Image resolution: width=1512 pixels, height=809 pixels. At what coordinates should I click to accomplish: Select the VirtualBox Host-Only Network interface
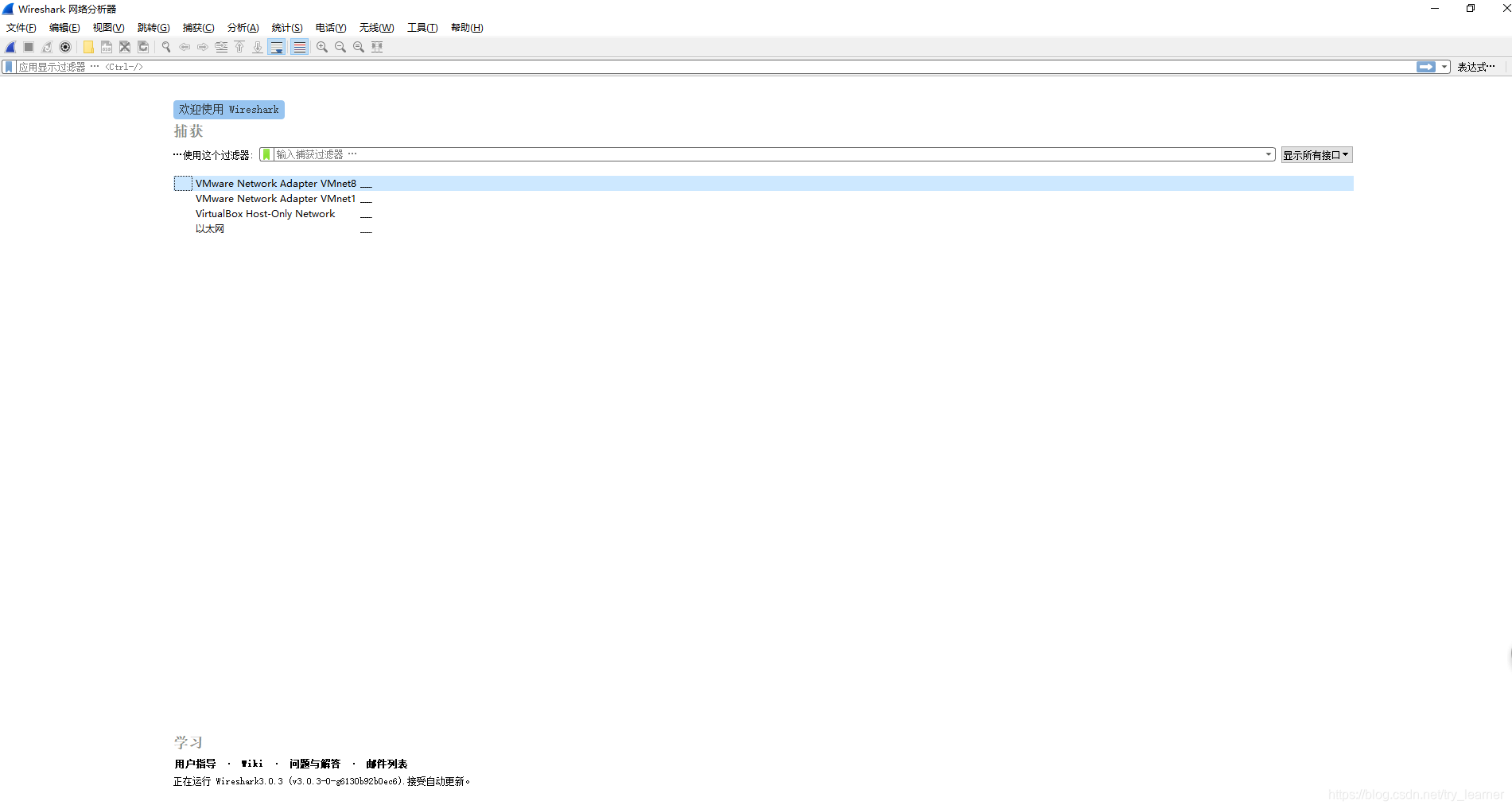pyautogui.click(x=764, y=214)
